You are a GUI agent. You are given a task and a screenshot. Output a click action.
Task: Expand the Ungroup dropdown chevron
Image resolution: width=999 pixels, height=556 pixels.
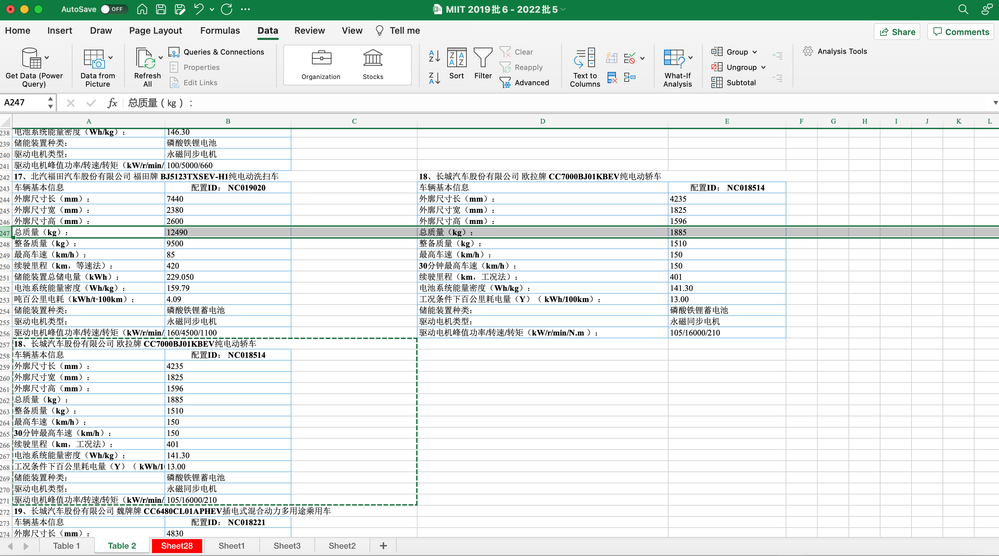[763, 68]
